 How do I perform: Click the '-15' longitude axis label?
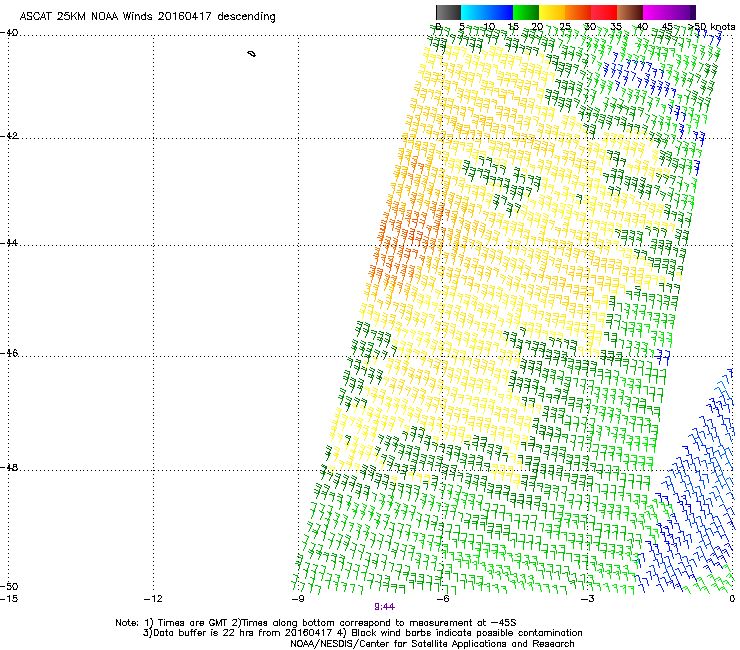[8, 599]
